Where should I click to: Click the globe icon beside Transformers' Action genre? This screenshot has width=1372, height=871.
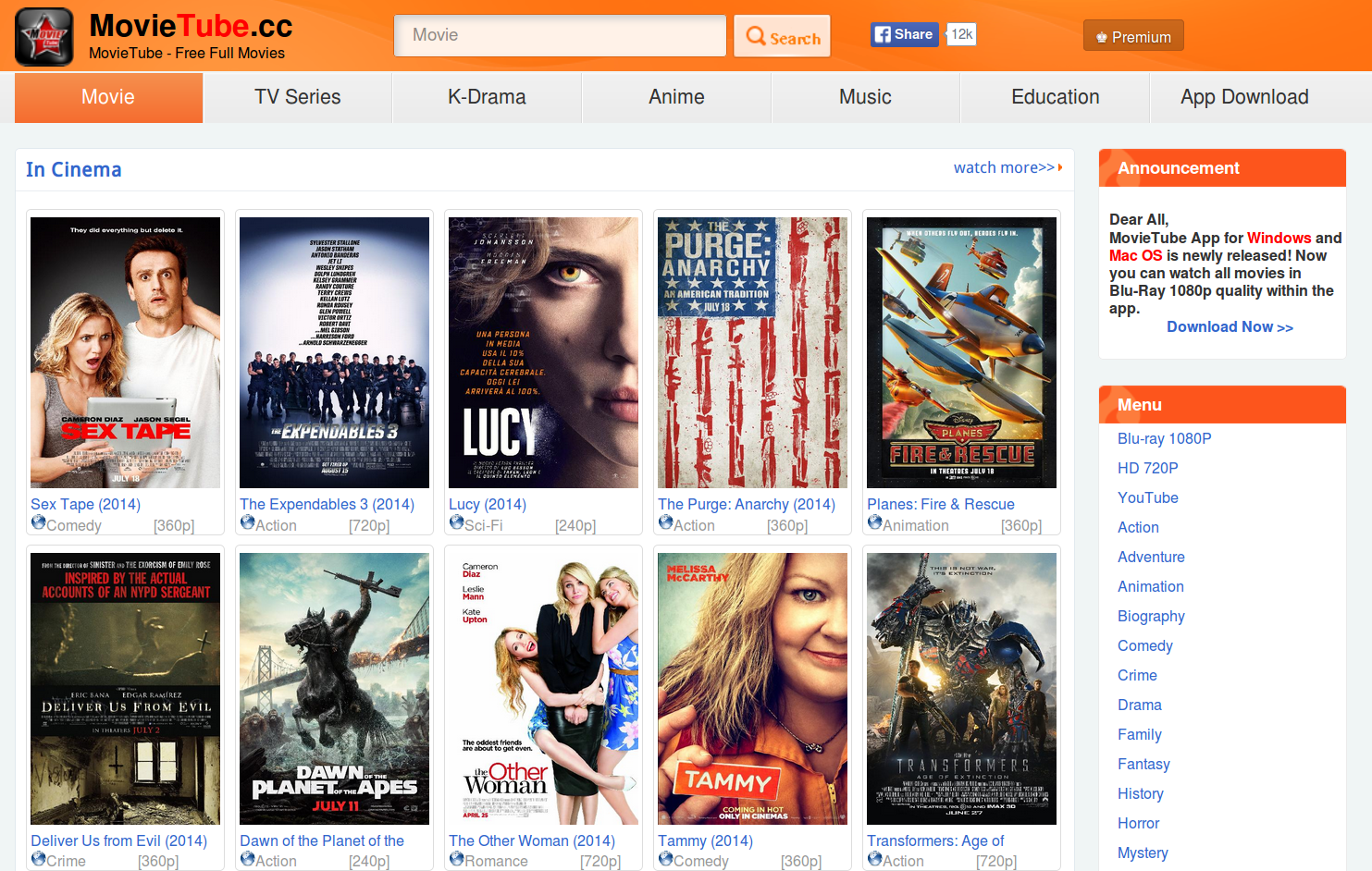[x=875, y=858]
